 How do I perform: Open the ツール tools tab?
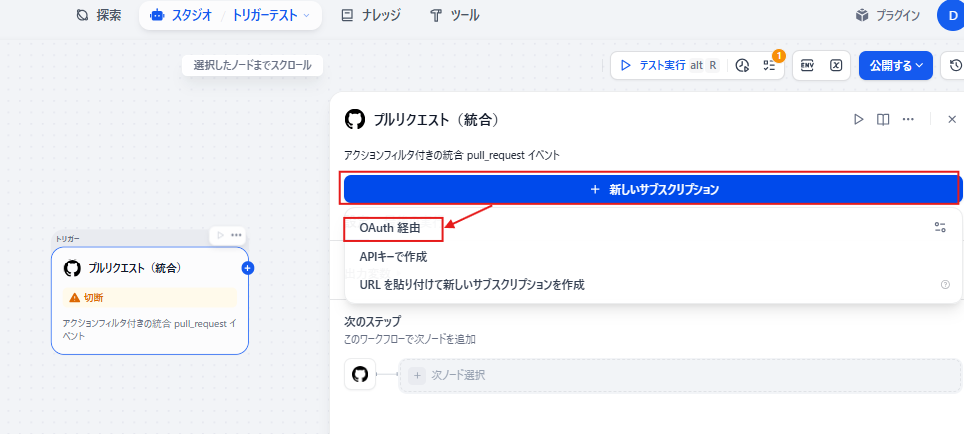(x=455, y=15)
